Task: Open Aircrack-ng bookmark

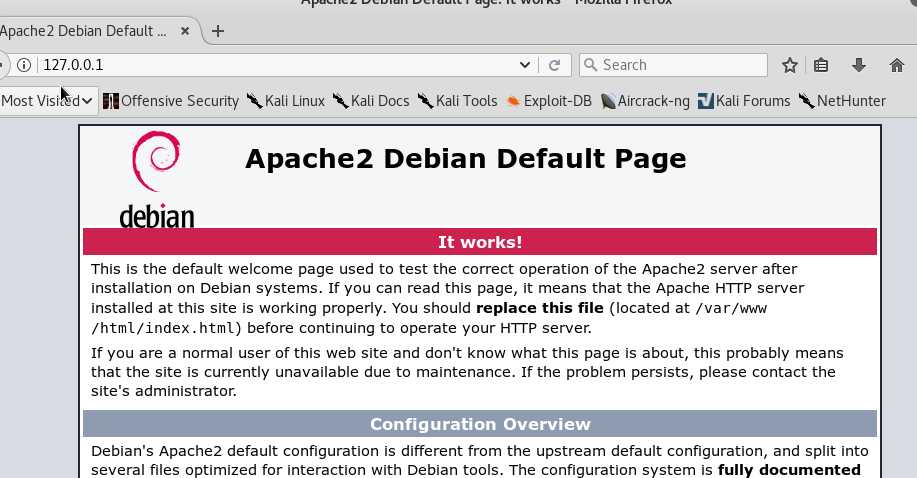Action: click(645, 101)
